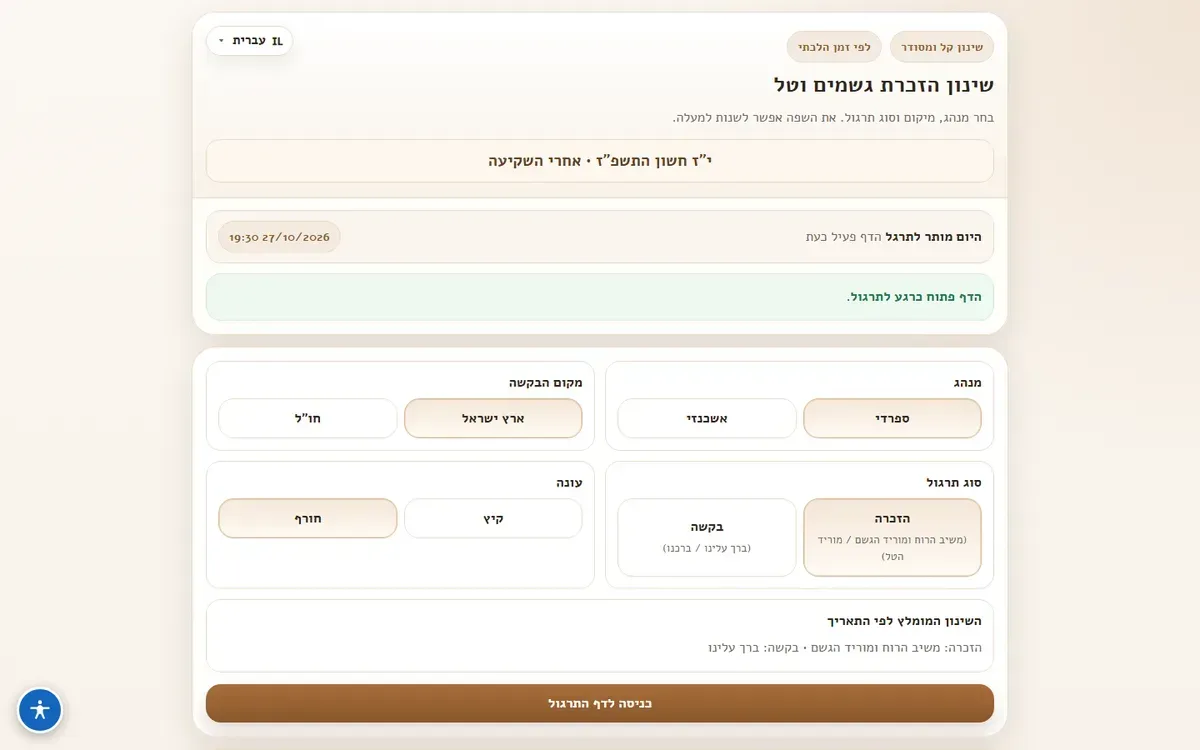Click the date-time badge 27/10/2026 19:30
The height and width of the screenshot is (750, 1200).
[279, 237]
